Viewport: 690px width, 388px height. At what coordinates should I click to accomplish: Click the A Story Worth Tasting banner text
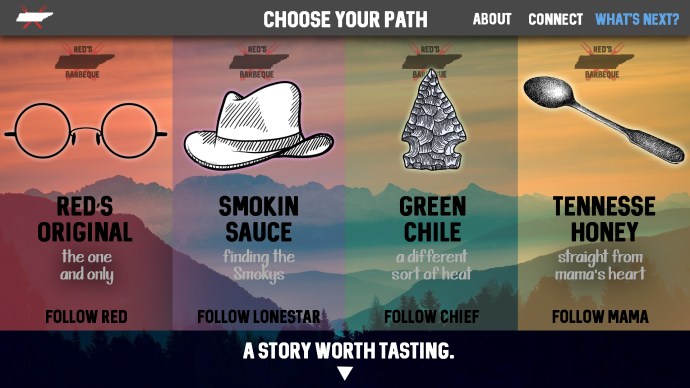point(348,351)
